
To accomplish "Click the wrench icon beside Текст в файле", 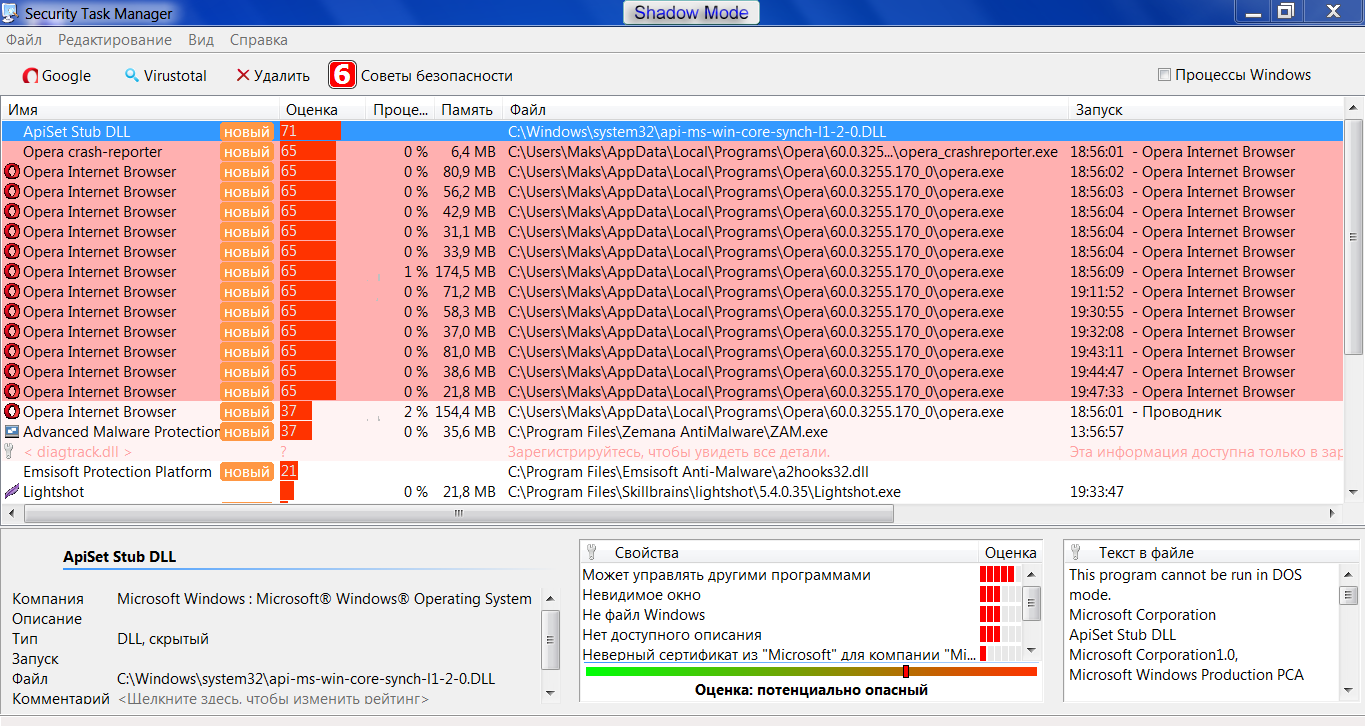I will tap(1076, 552).
